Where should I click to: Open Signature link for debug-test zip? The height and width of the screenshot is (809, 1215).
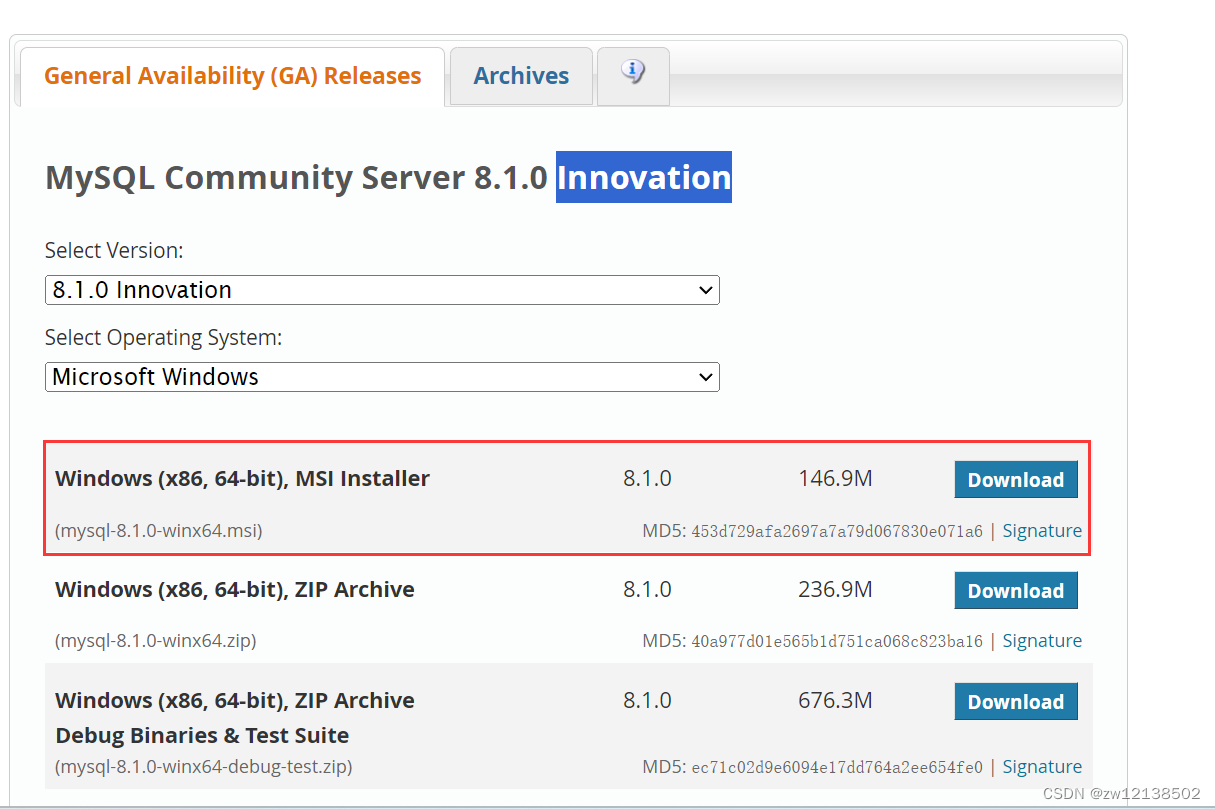[1042, 767]
